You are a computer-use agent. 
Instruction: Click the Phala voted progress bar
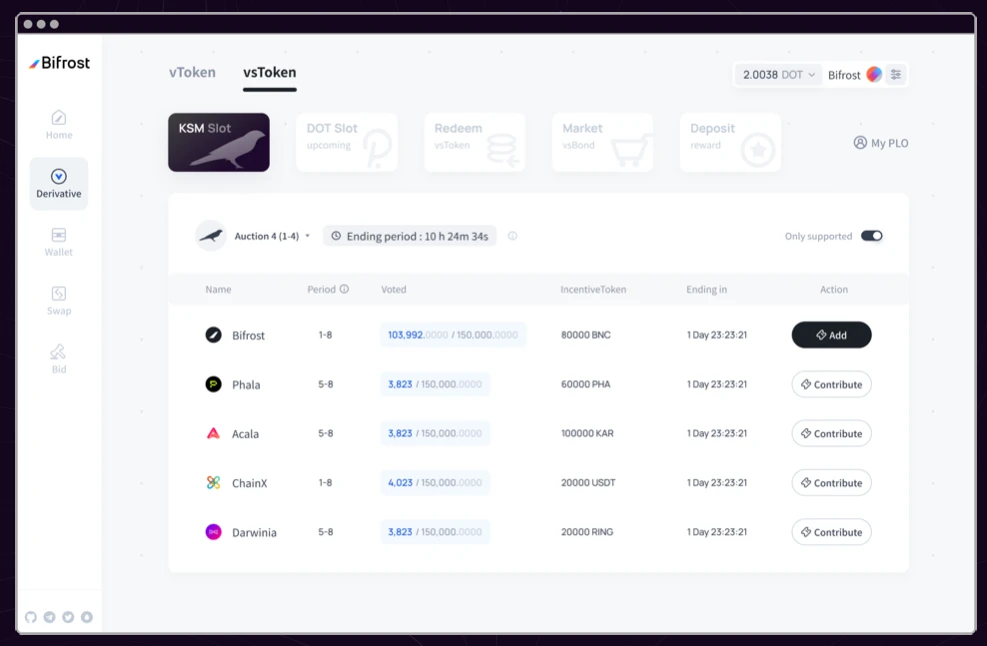pyautogui.click(x=435, y=384)
